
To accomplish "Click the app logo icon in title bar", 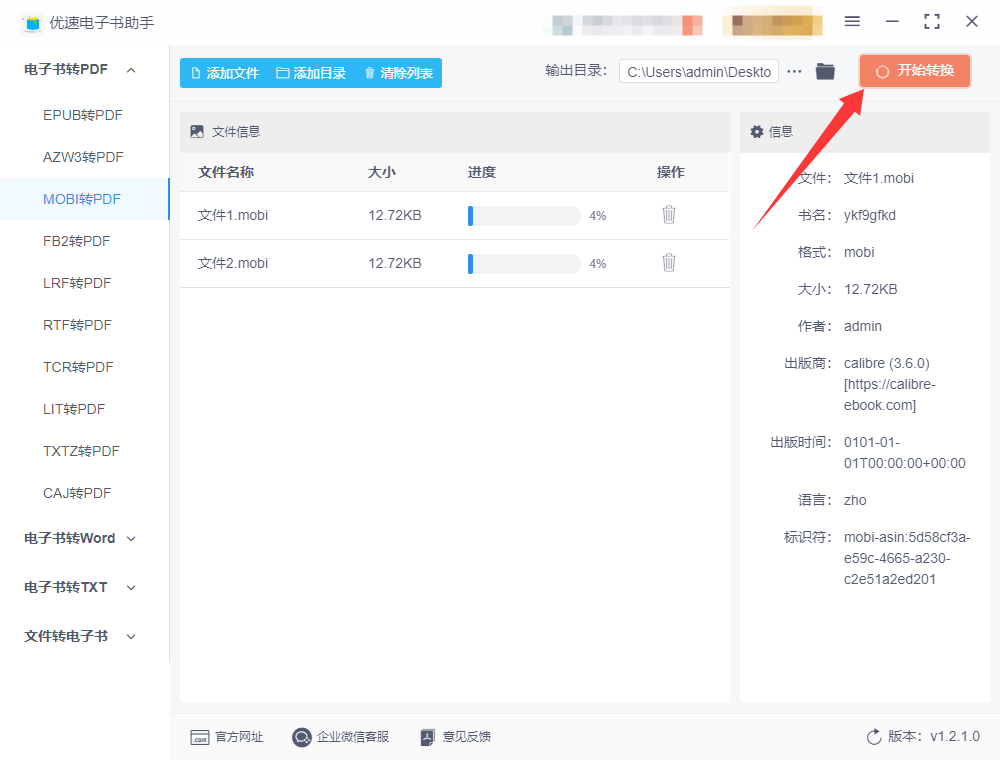I will click(x=33, y=23).
